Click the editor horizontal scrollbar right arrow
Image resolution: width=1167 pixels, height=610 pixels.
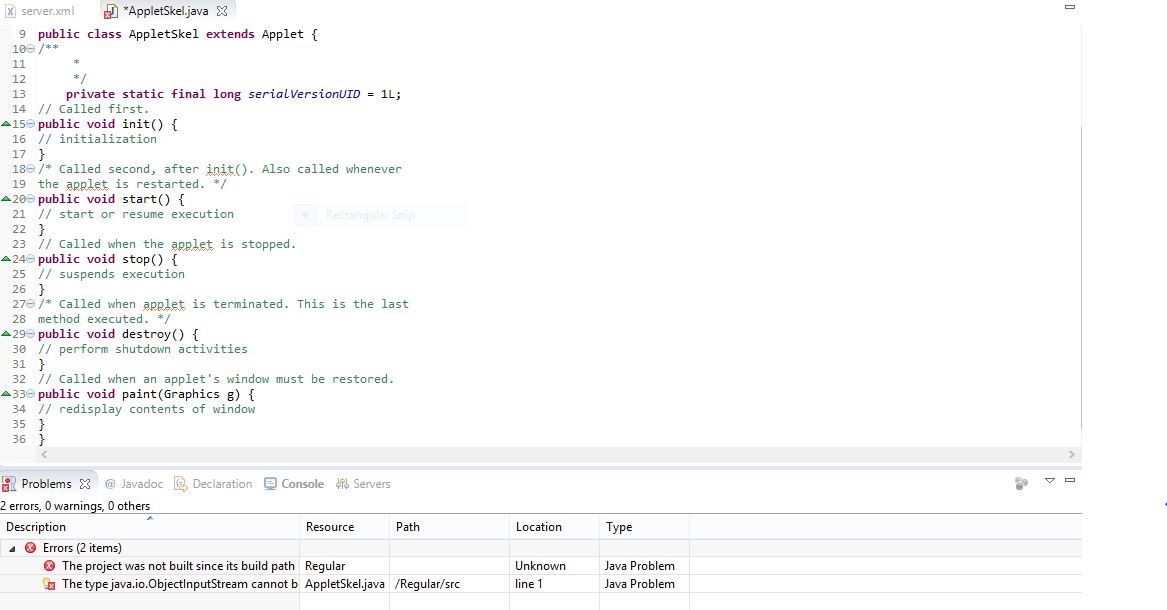(1071, 455)
